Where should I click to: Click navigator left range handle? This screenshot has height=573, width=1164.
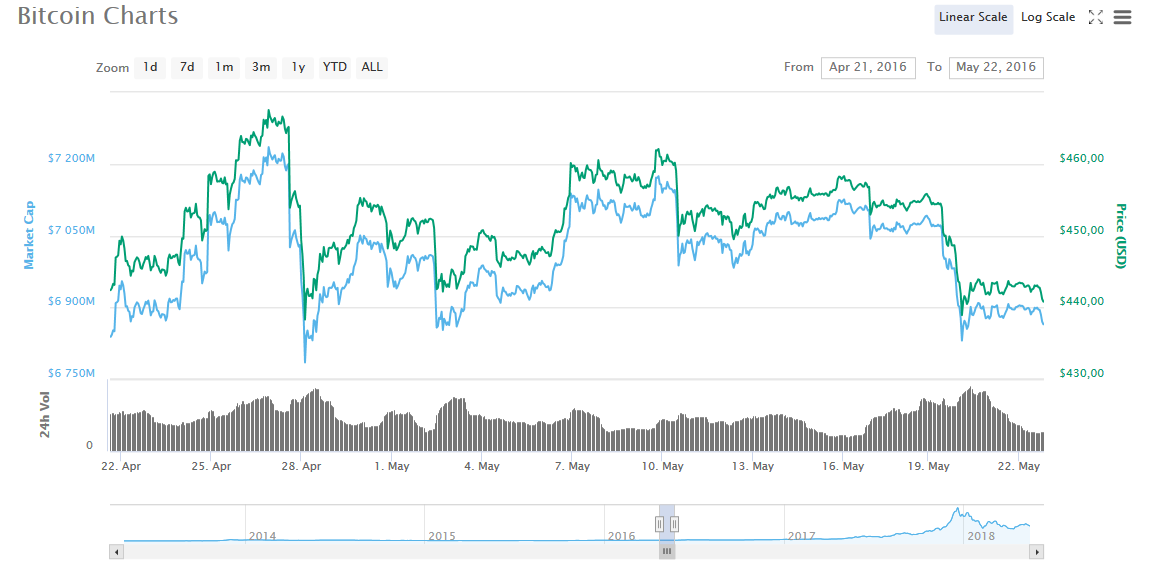[x=659, y=524]
